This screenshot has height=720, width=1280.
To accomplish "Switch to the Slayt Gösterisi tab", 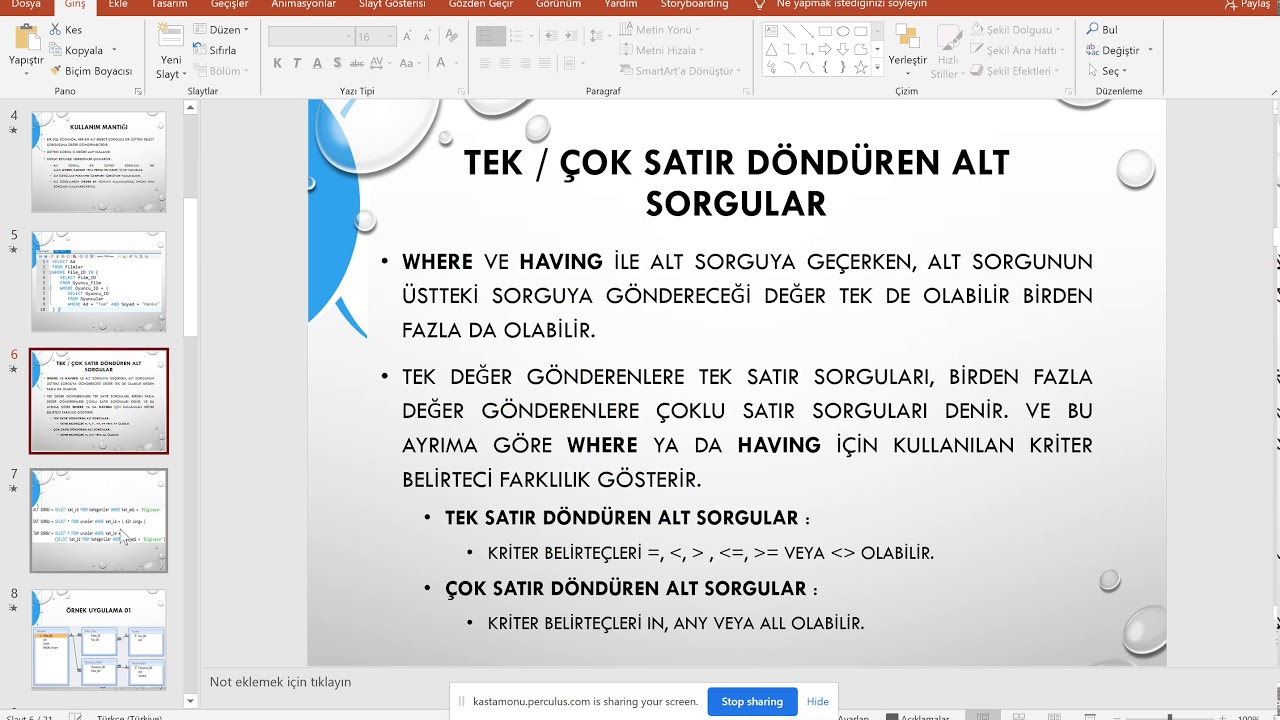I will [x=392, y=5].
